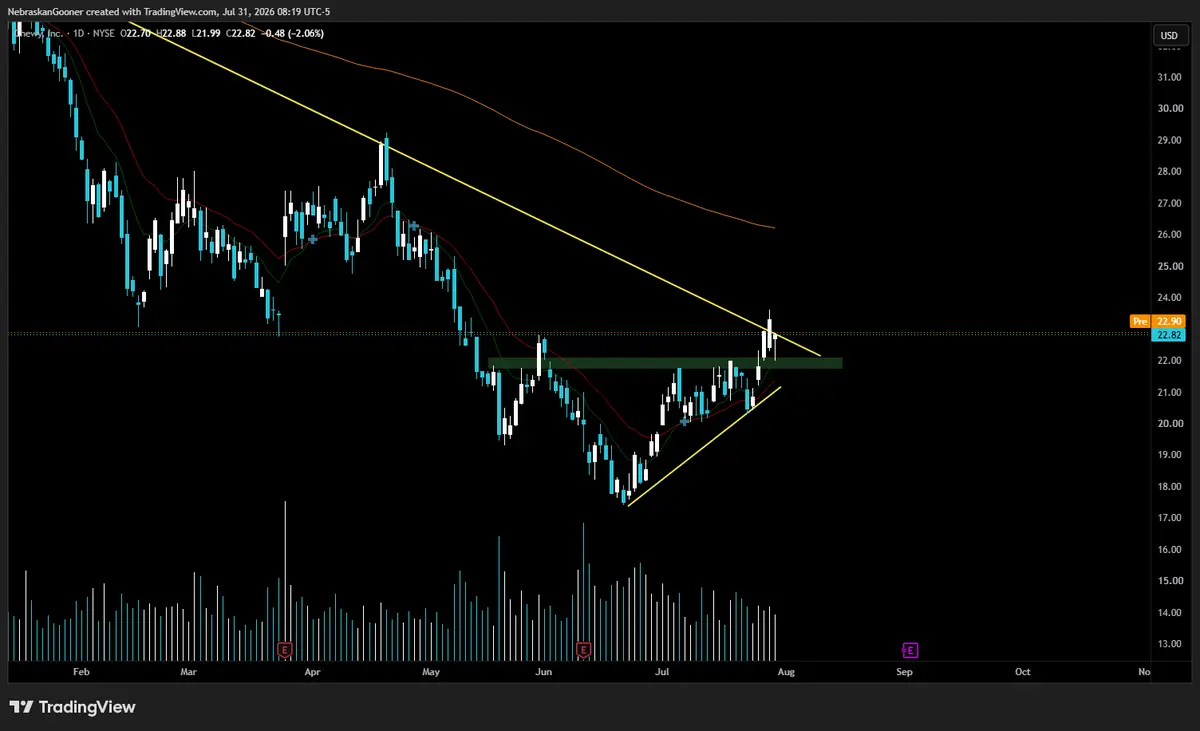
Task: Select the short ascending yellow trendline
Action: [703, 446]
